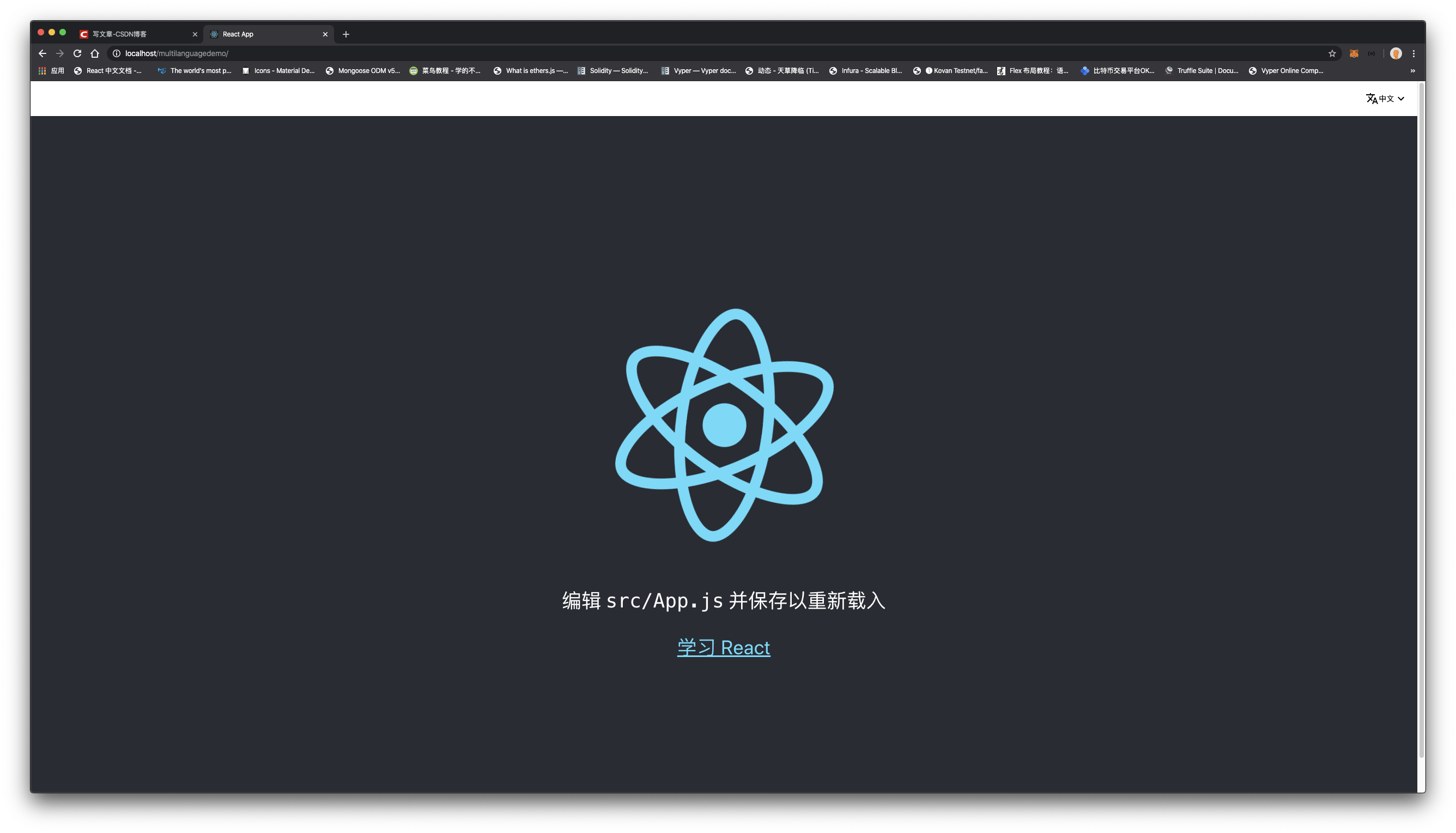Click the user profile avatar

click(x=1396, y=53)
